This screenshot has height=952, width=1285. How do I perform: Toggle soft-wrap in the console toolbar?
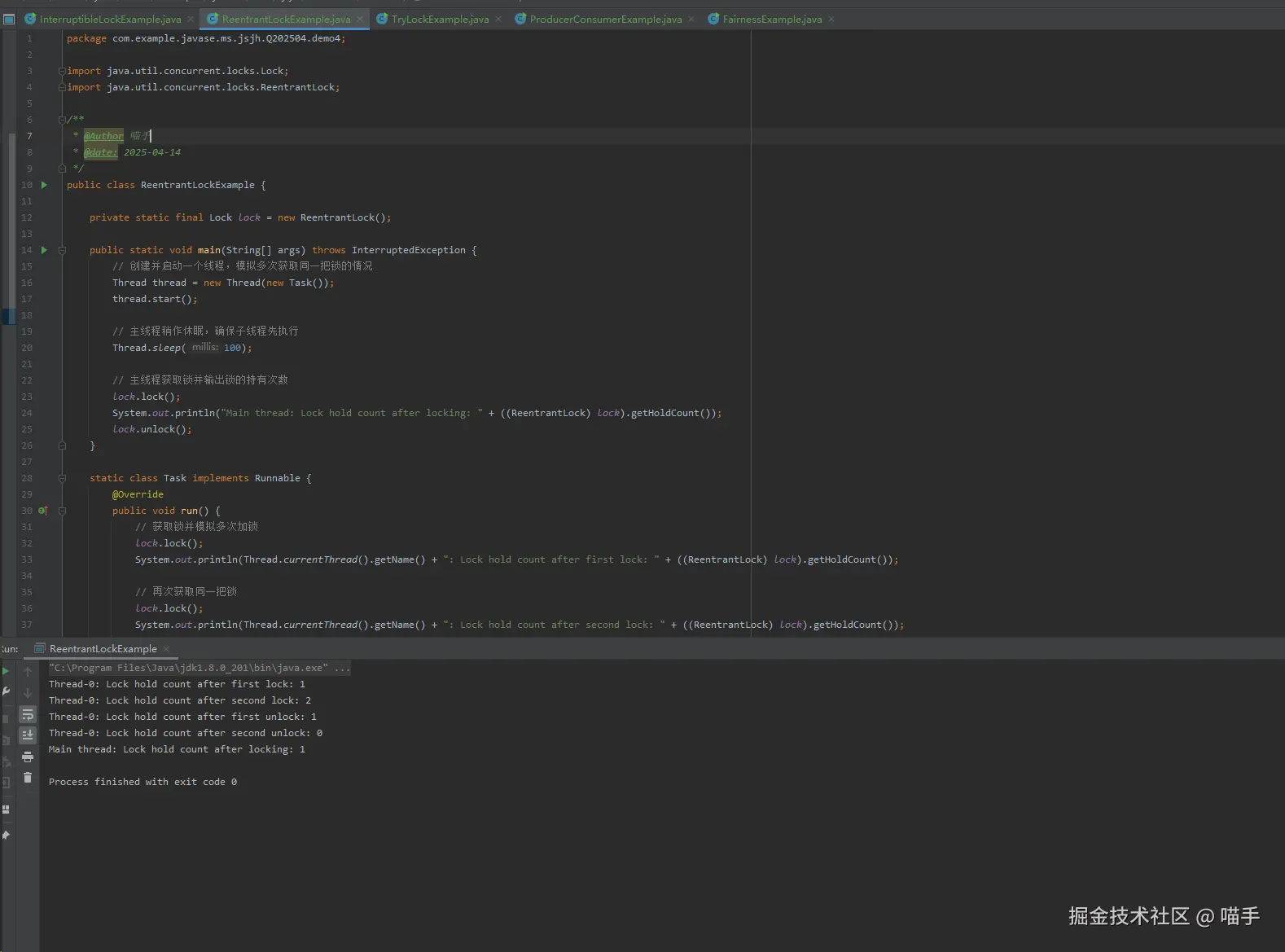pos(28,714)
